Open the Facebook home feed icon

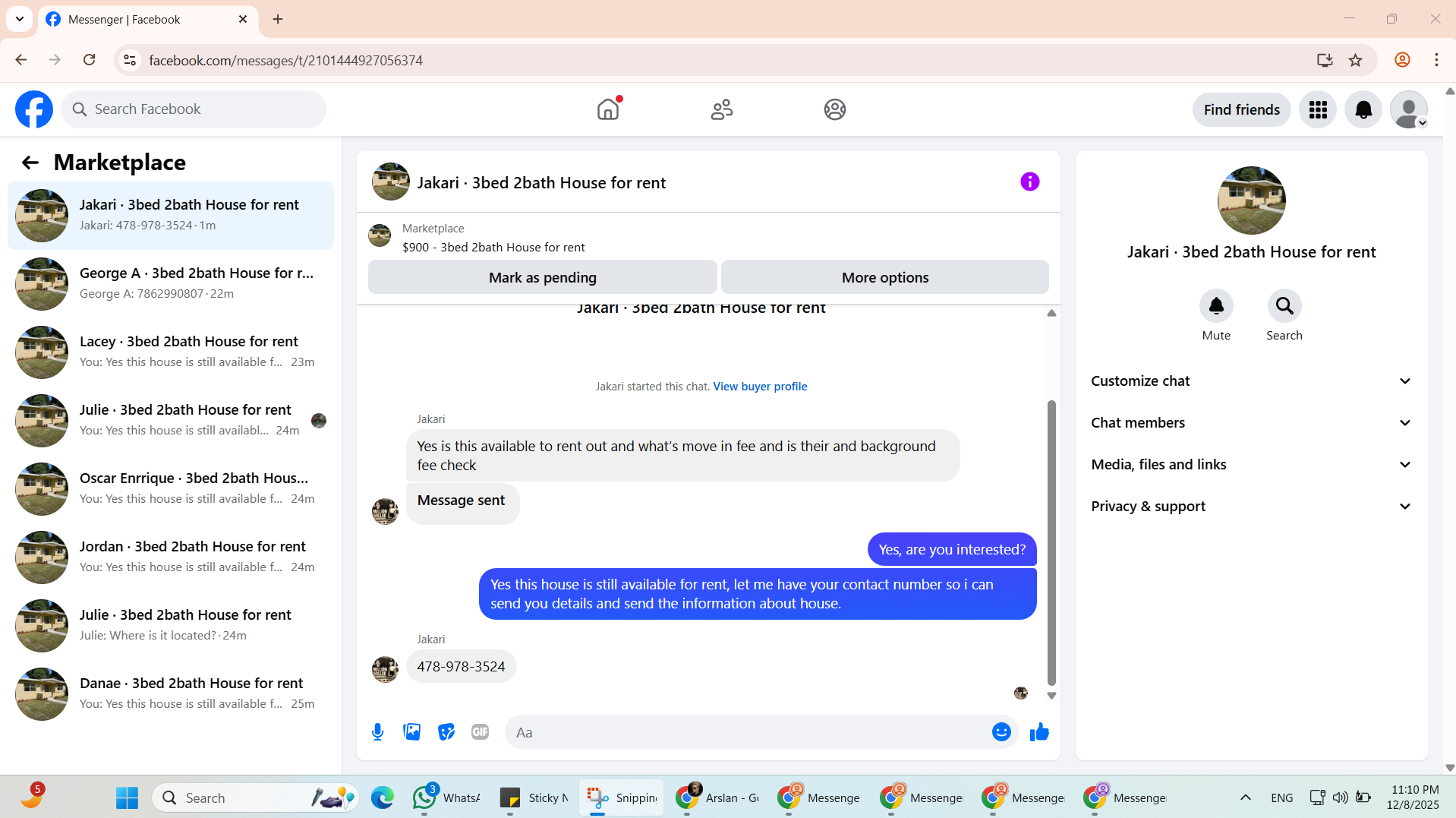click(x=608, y=109)
